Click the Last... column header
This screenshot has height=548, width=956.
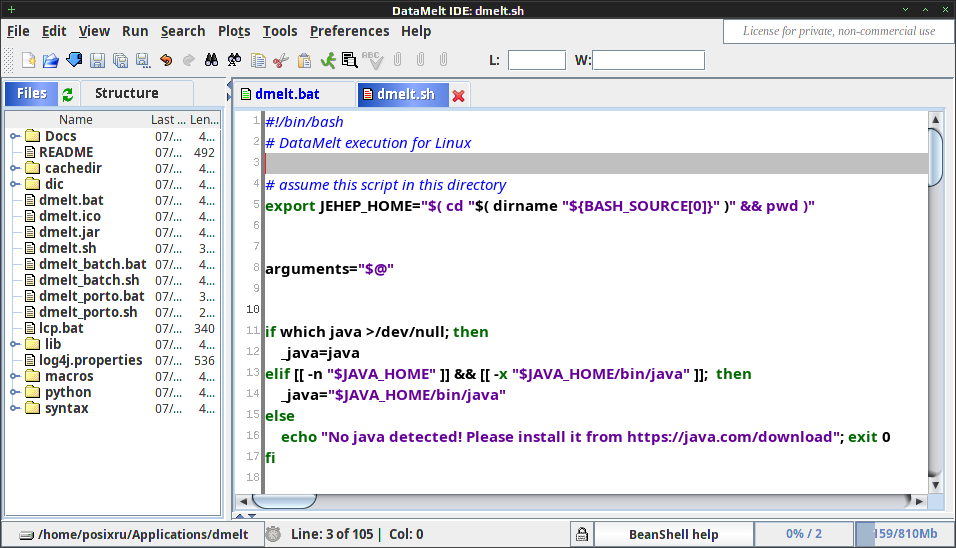tap(168, 119)
